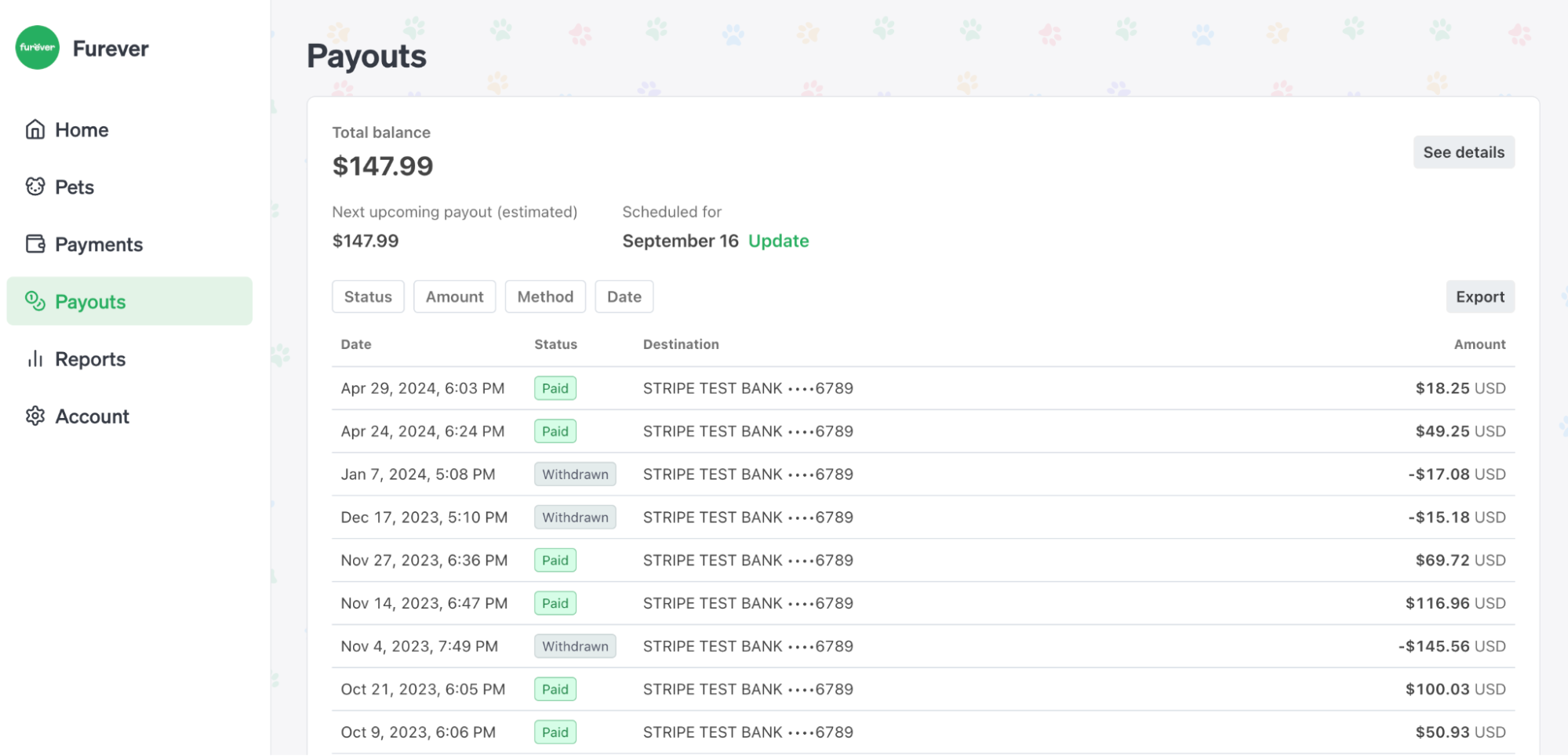Click the -$145.56 USD amount
This screenshot has height=756, width=1568.
pyautogui.click(x=1452, y=646)
